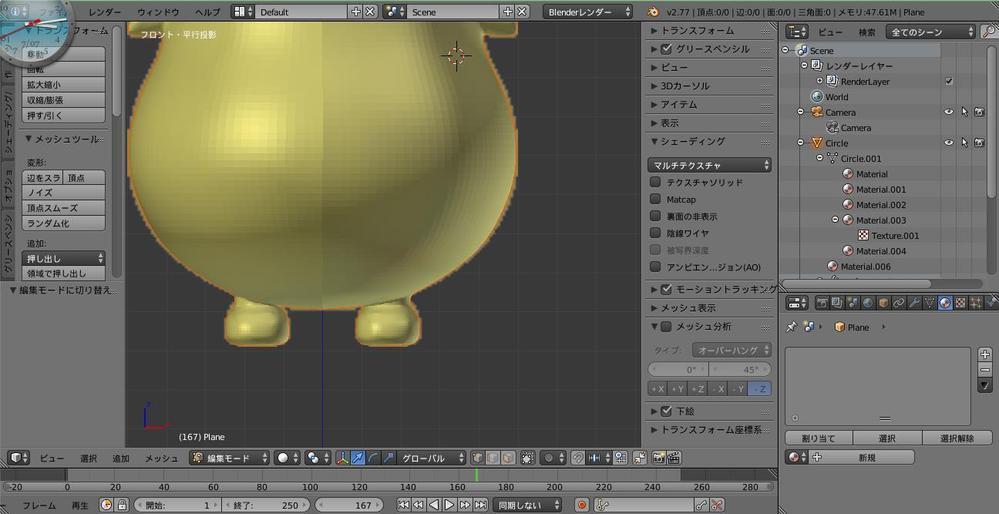Toggle the テクスチャソリッド checkbox

point(655,182)
